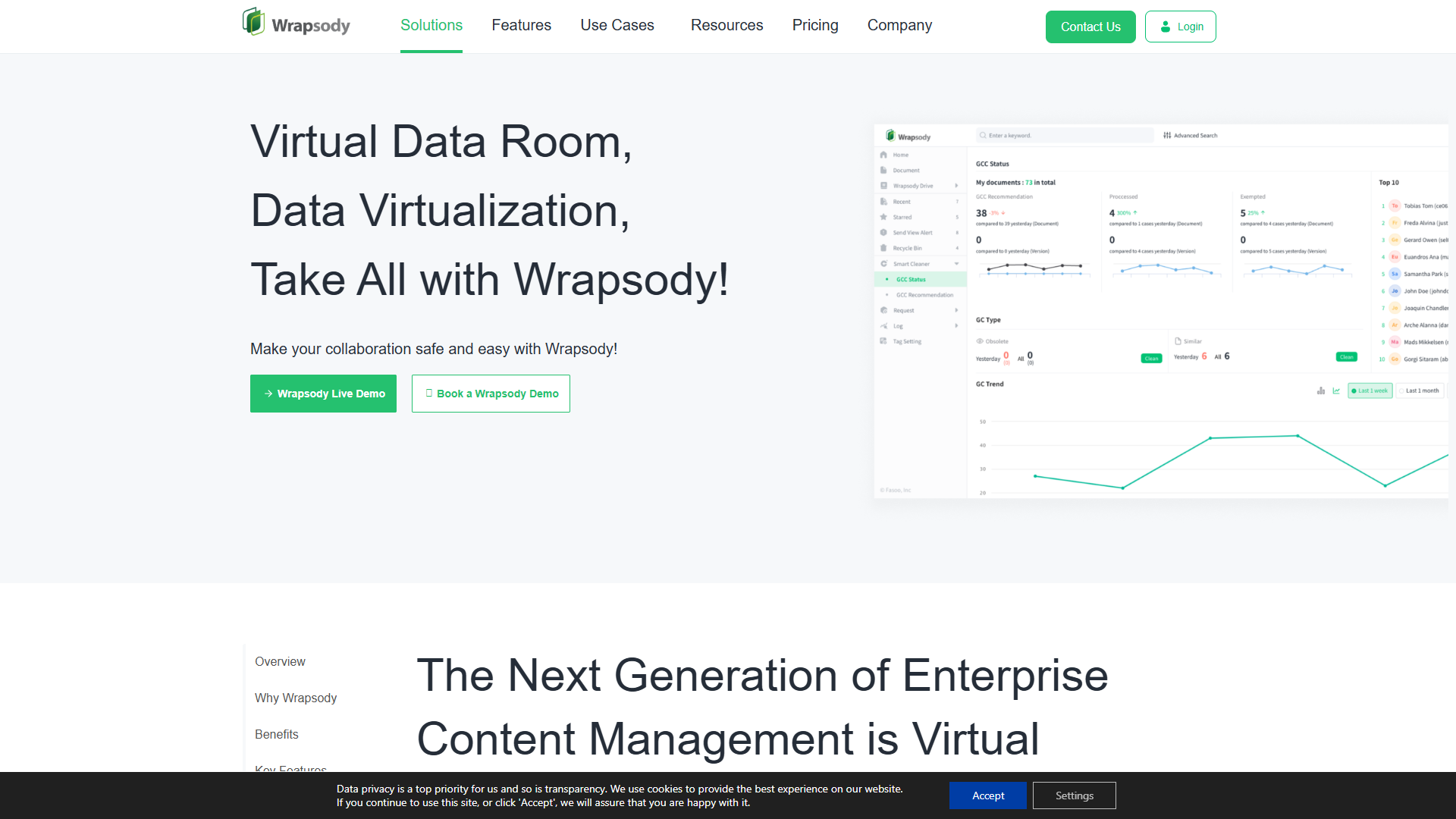The image size is (1456, 819).
Task: Accept the cookie notice
Action: pos(988,795)
